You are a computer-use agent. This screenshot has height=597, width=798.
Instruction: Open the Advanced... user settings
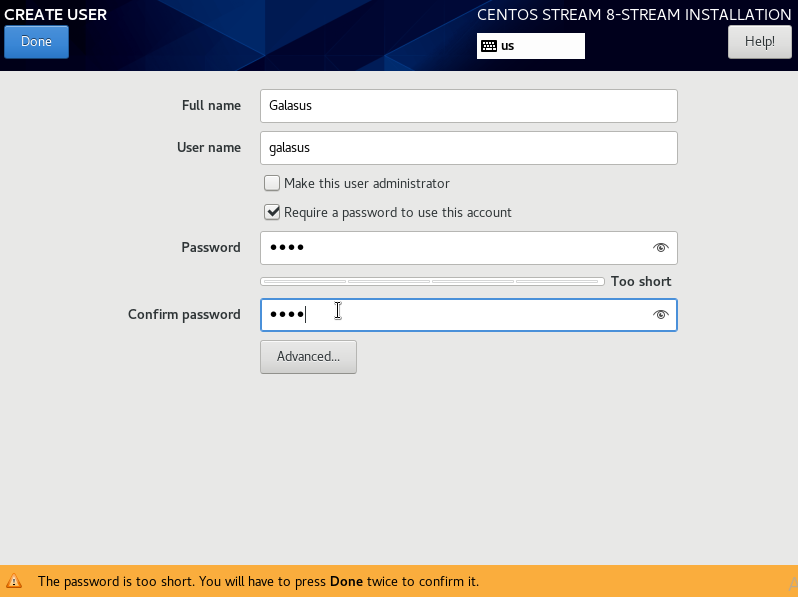(308, 357)
